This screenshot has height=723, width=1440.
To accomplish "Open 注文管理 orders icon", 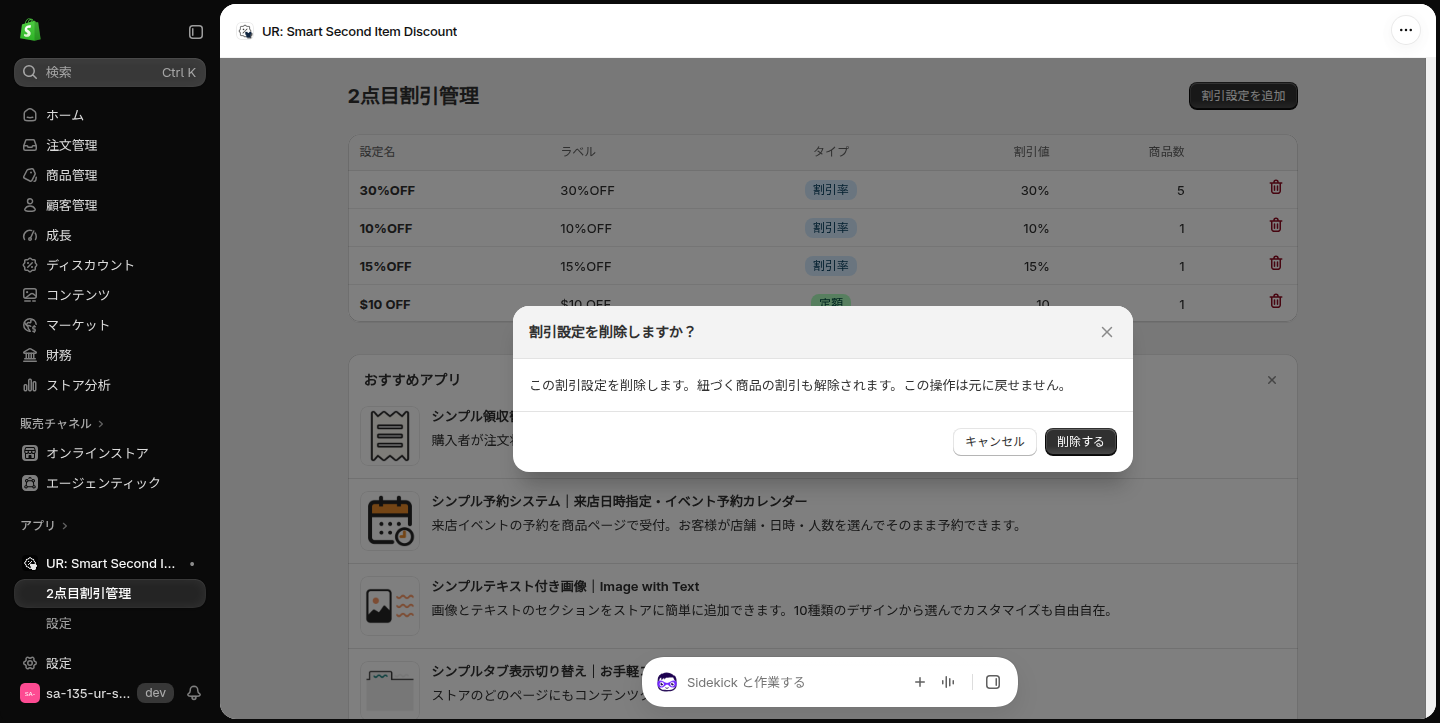I will (x=30, y=145).
